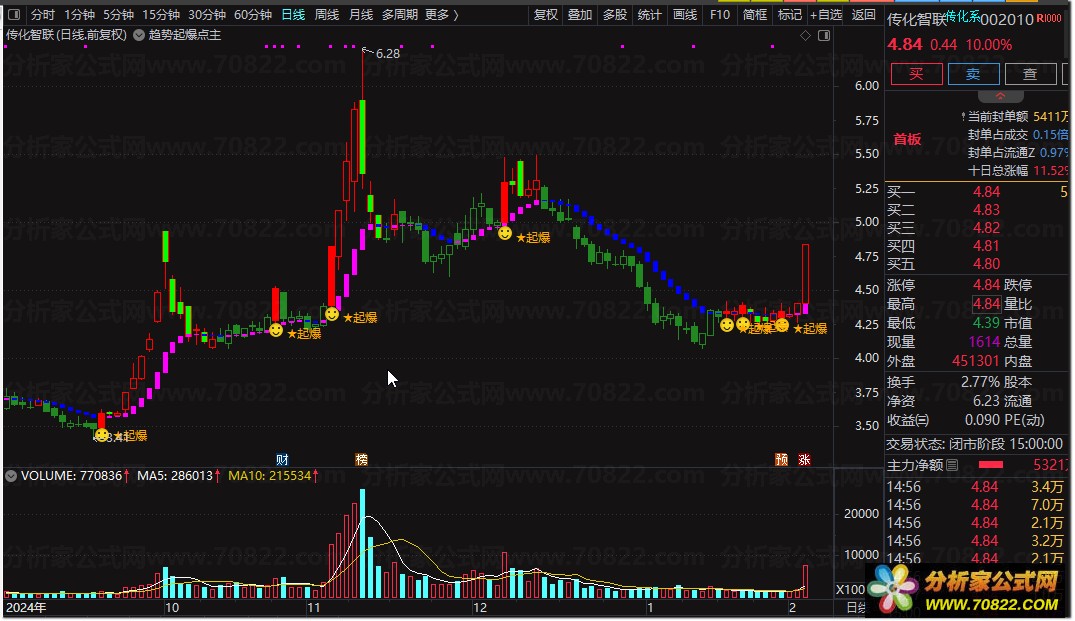Click the stock code 002010
Viewport: 1075px width, 621px height.
point(1007,19)
